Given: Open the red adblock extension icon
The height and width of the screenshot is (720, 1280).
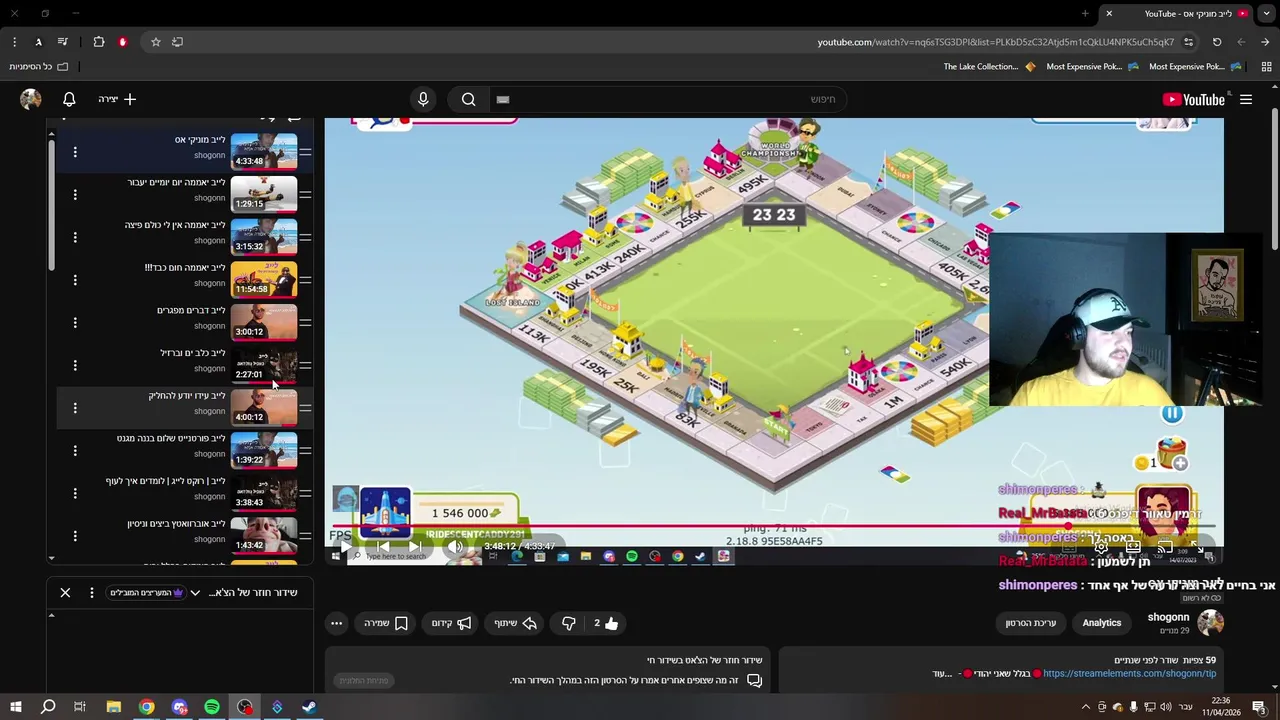Looking at the screenshot, I should (123, 42).
